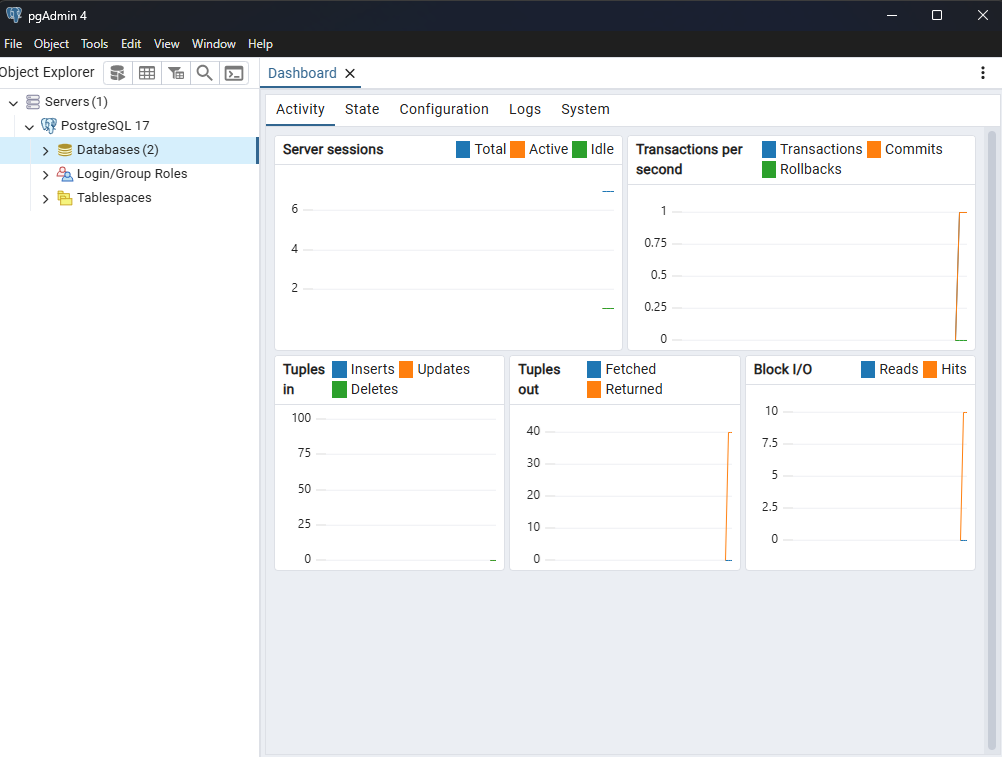This screenshot has width=1002, height=757.
Task: Click the orange Commits legend swatch
Action: click(x=874, y=149)
